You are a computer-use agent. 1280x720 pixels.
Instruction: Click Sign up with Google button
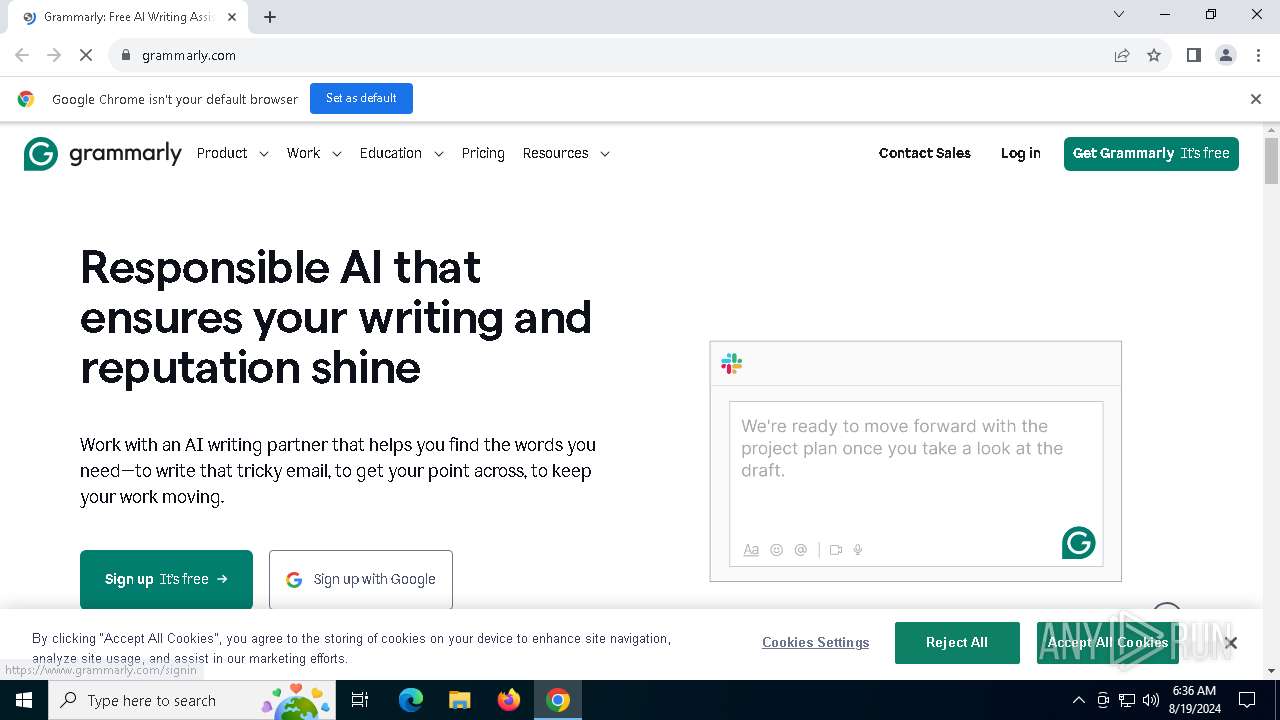[361, 579]
